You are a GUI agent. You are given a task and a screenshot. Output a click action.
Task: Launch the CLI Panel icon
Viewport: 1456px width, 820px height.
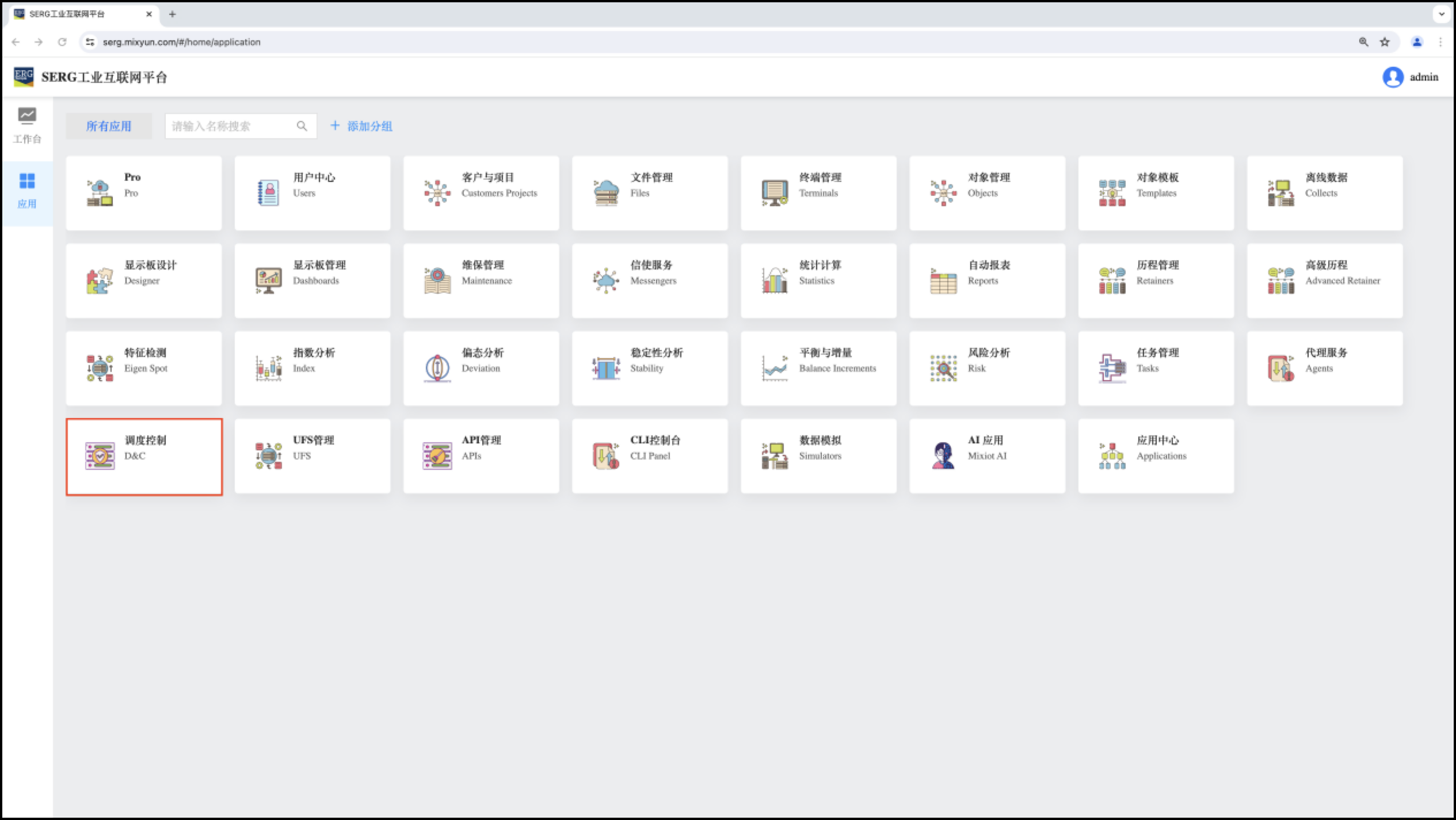605,456
